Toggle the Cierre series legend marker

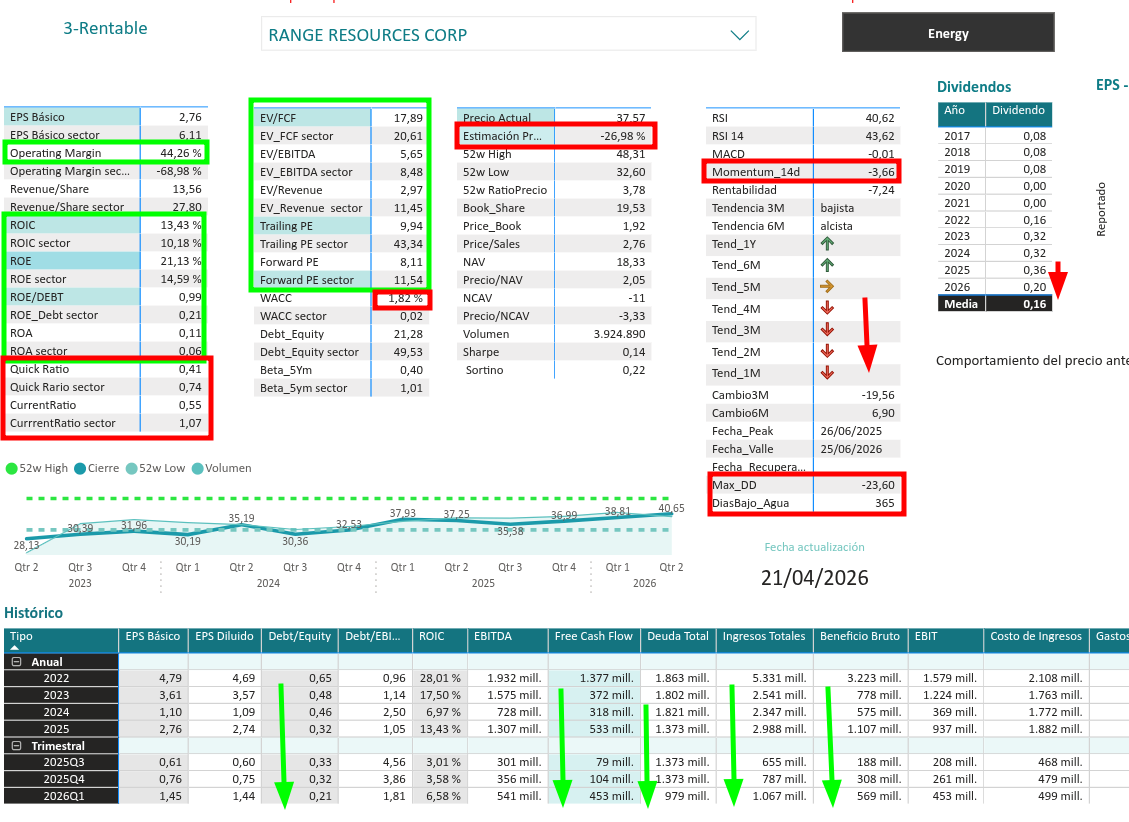pos(80,469)
